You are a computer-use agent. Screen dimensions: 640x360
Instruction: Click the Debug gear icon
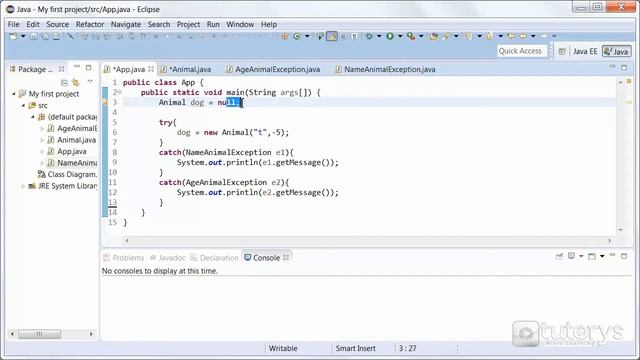tap(369, 36)
